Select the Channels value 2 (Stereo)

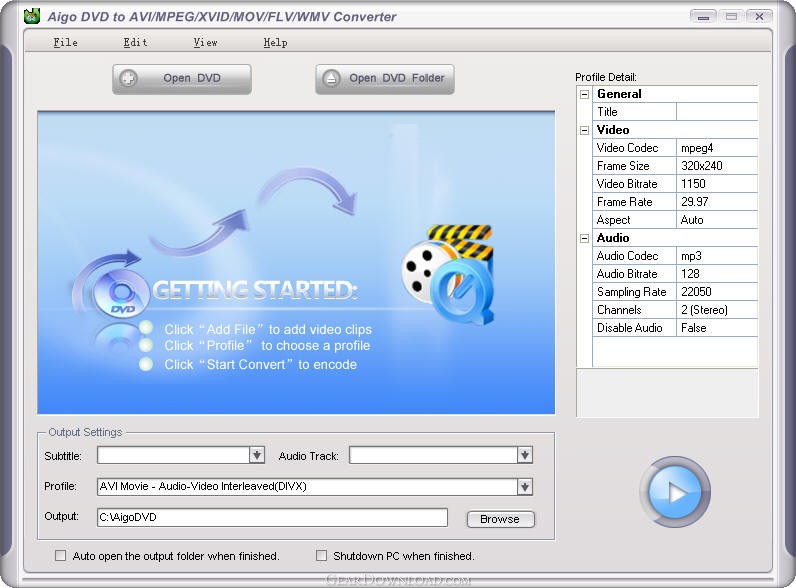tap(717, 310)
